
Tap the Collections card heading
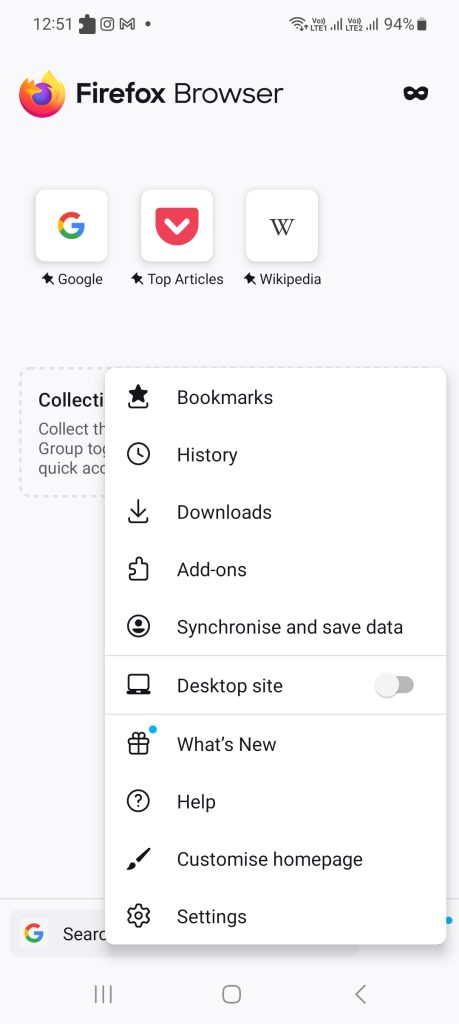(x=72, y=400)
